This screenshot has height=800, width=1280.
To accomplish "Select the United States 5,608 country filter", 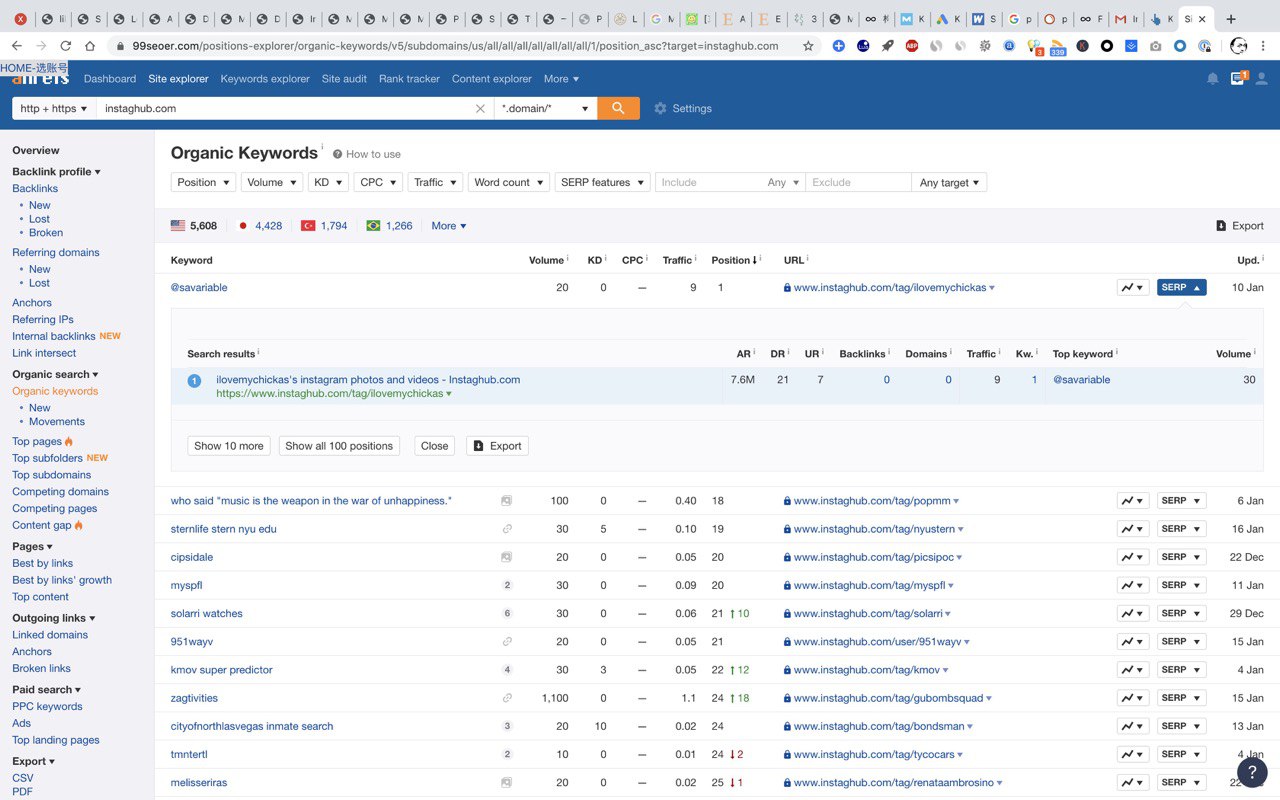I will click(x=194, y=226).
